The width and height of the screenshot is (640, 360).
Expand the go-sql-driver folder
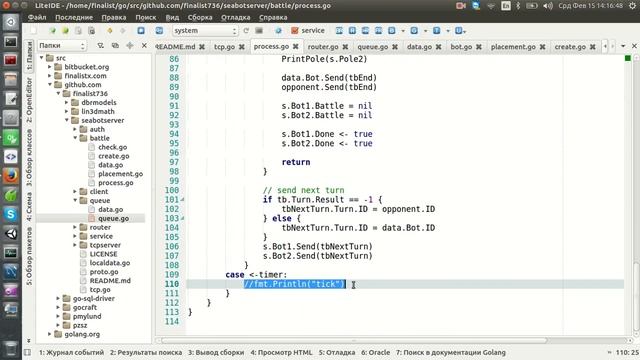pos(58,298)
